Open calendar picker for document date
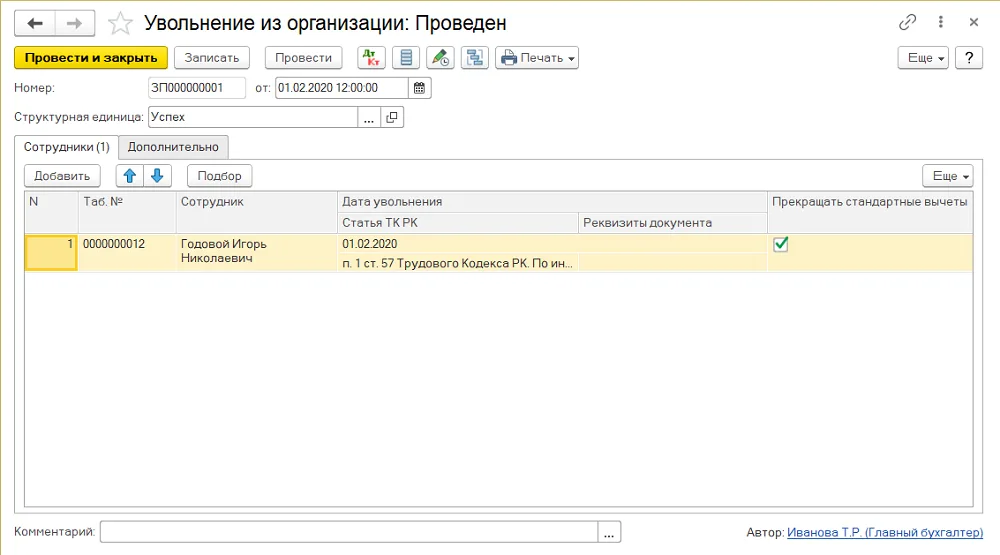Viewport: 1000px width, 555px height. click(x=419, y=88)
